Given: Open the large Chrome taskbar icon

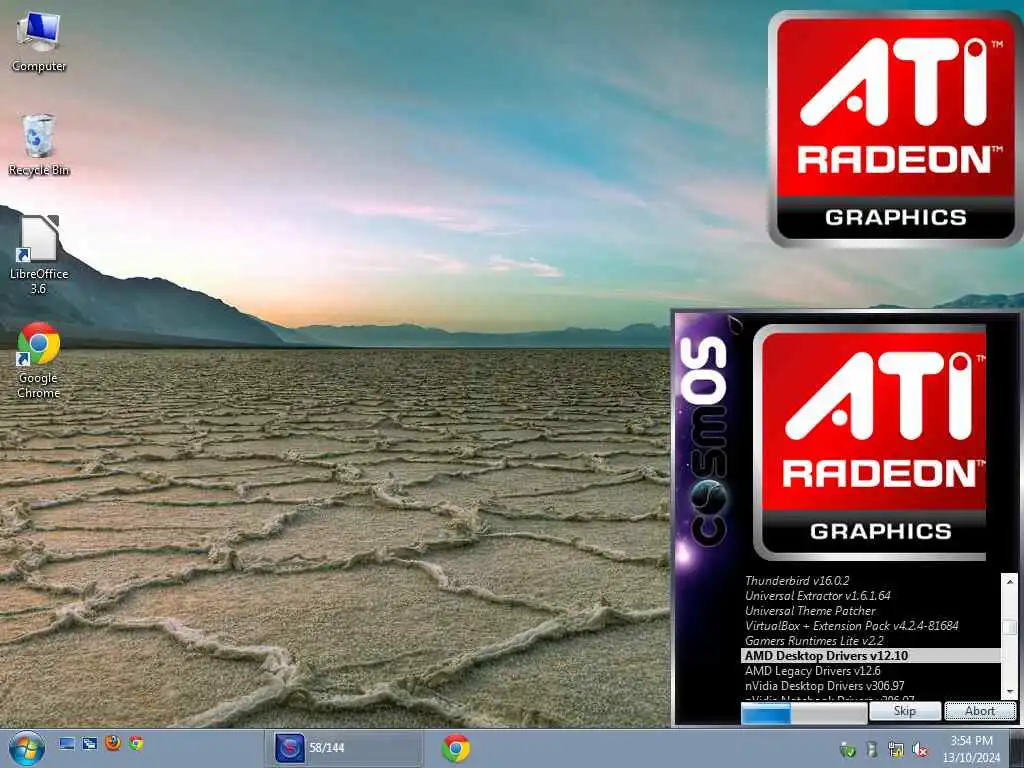Looking at the screenshot, I should coord(456,748).
